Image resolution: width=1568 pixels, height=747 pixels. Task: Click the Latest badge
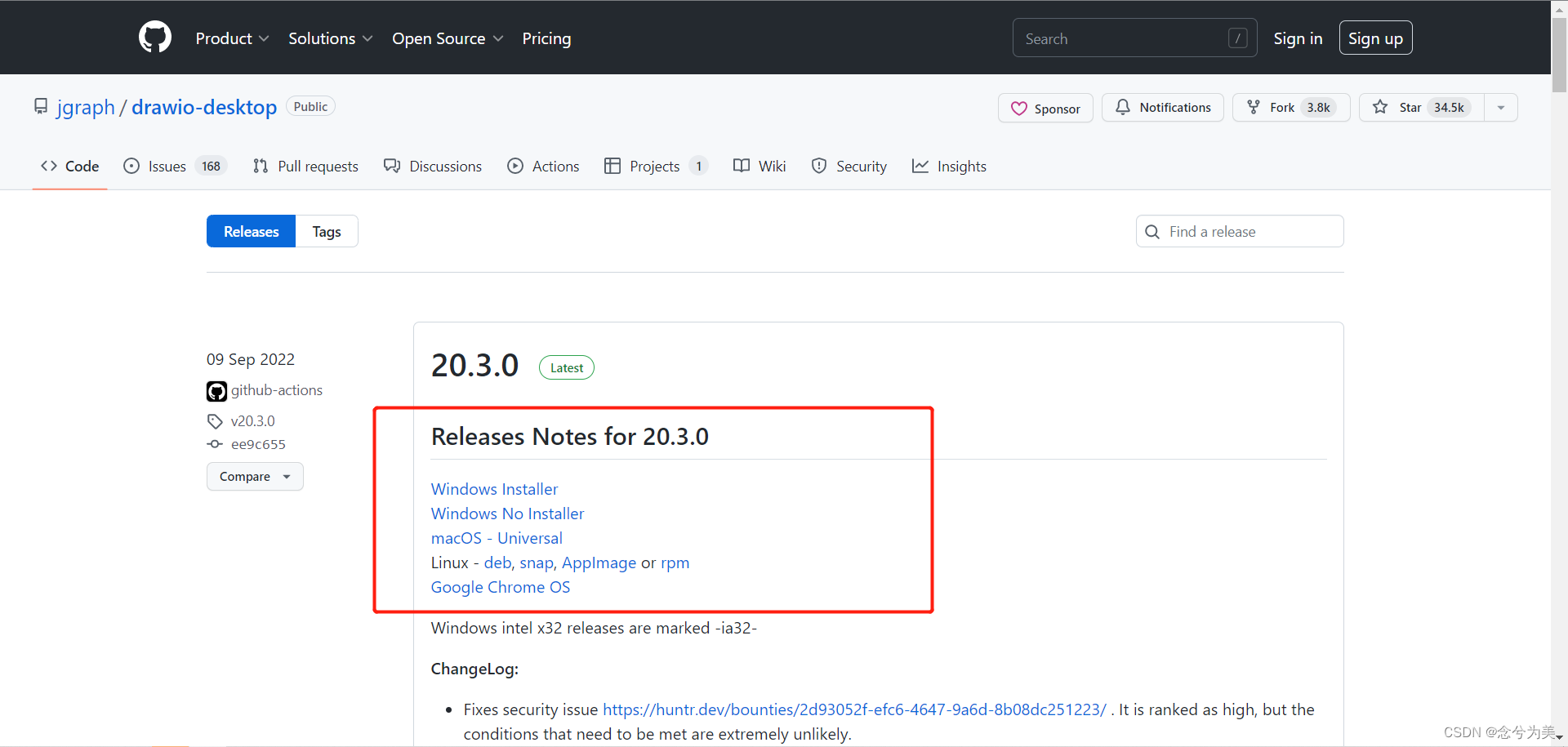coord(566,368)
